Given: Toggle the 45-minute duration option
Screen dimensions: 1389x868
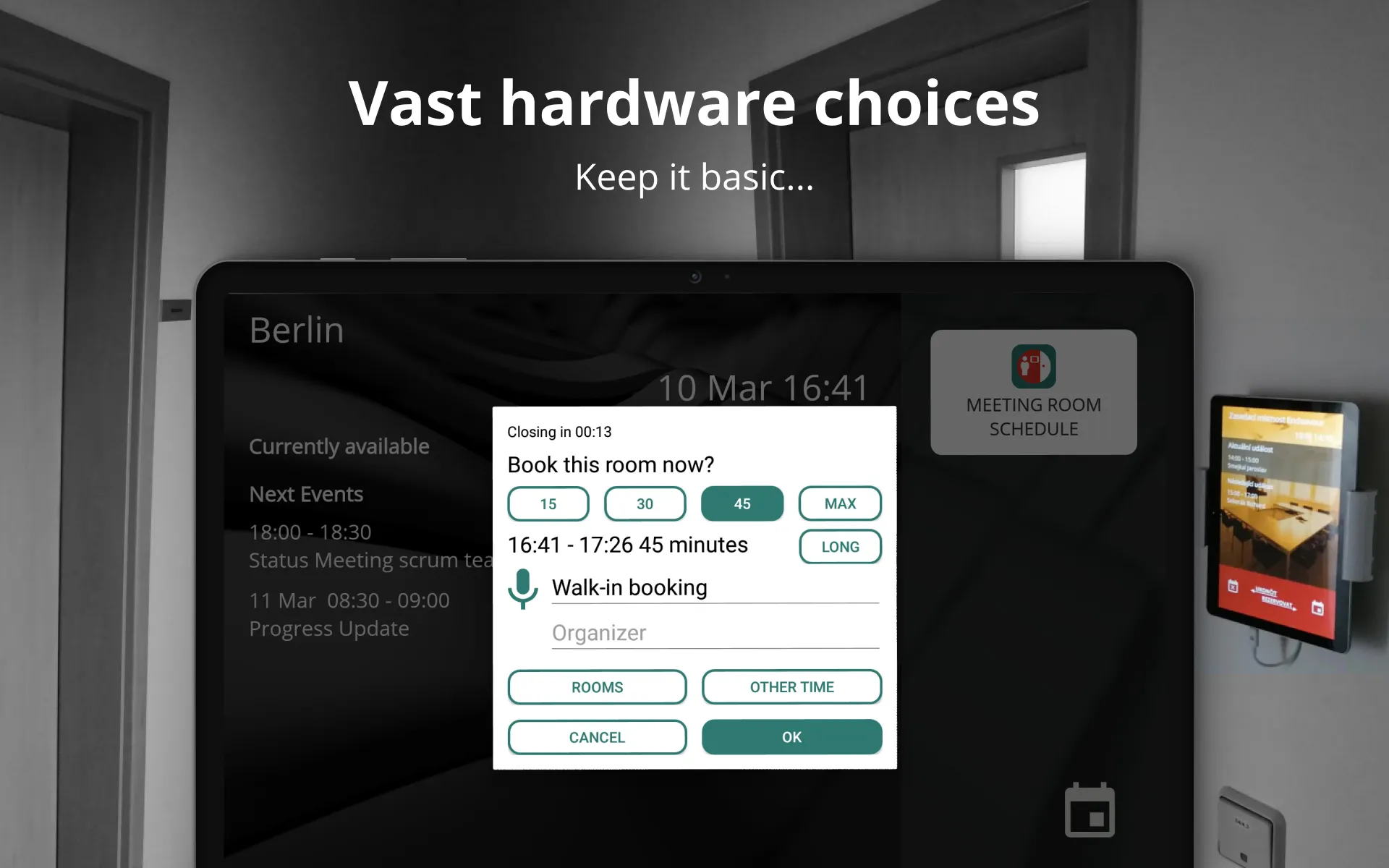Looking at the screenshot, I should 742,504.
